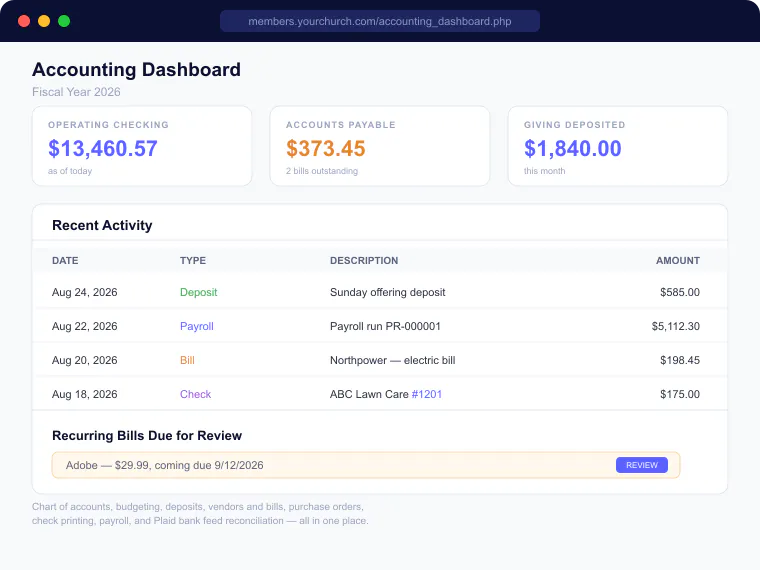This screenshot has width=760, height=570.
Task: Open check link #1201
Action: [427, 394]
